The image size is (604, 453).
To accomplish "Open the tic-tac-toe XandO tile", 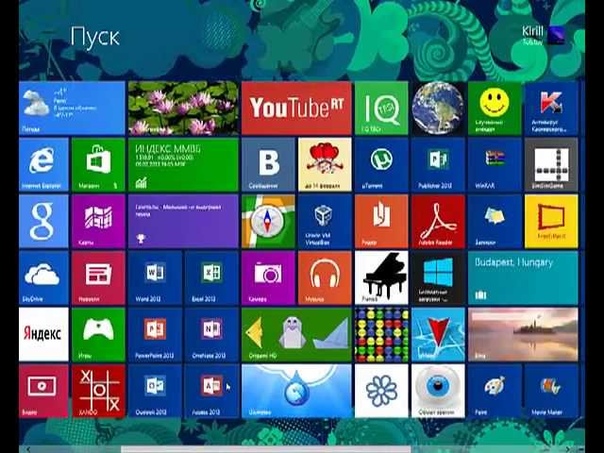I will [x=98, y=391].
